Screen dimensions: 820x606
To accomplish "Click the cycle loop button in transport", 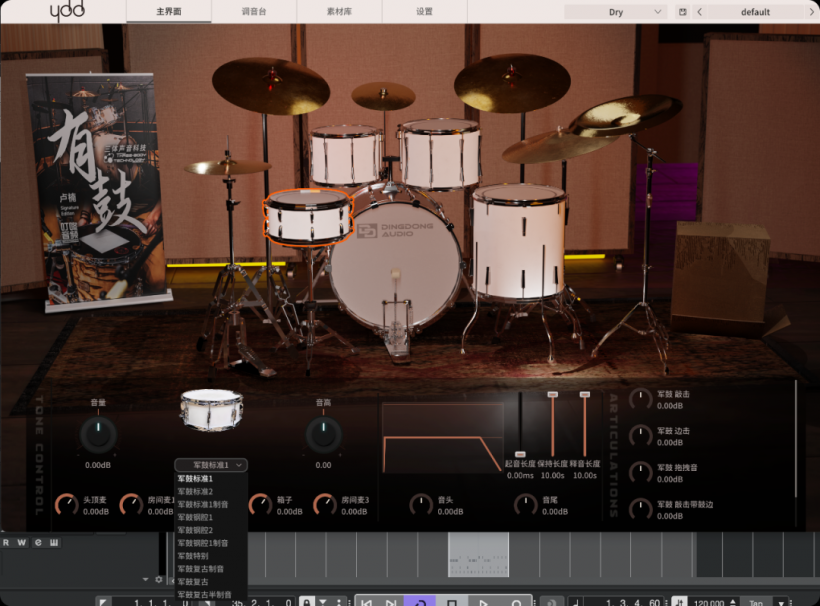I will click(420, 602).
